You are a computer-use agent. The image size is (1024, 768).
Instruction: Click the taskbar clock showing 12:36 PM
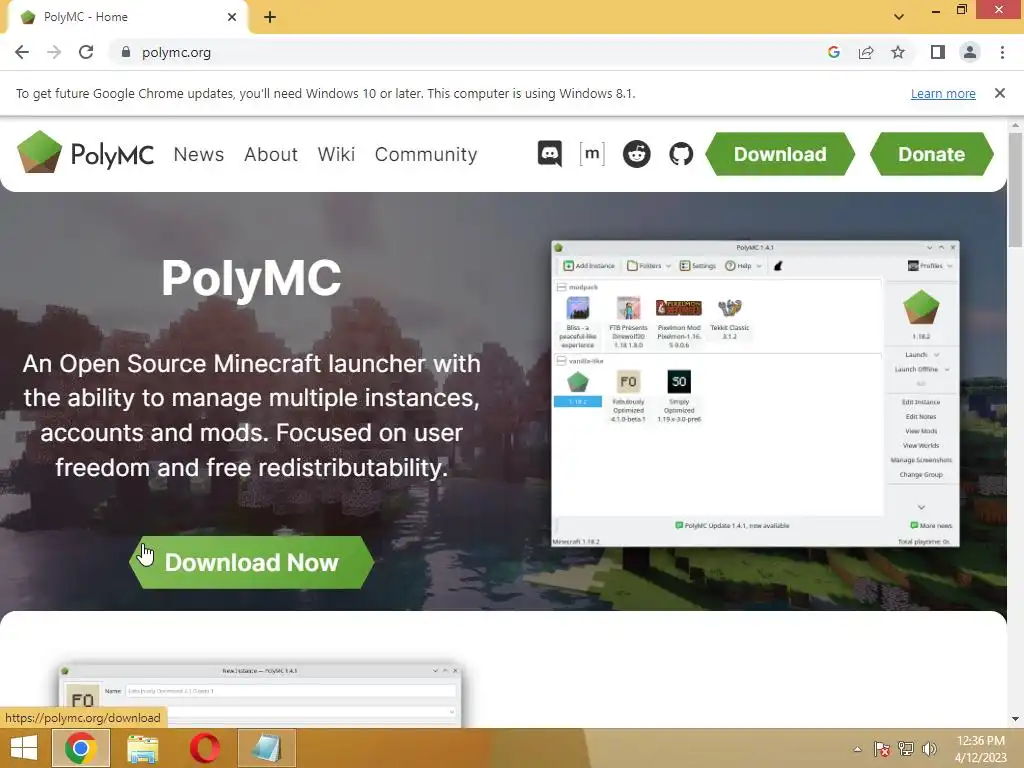pyautogui.click(x=980, y=749)
